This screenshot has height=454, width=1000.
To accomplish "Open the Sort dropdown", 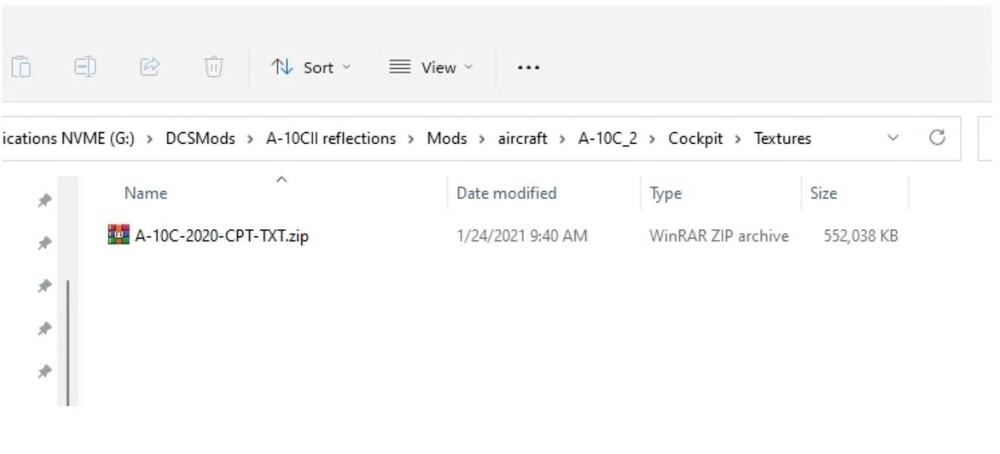I will click(311, 67).
